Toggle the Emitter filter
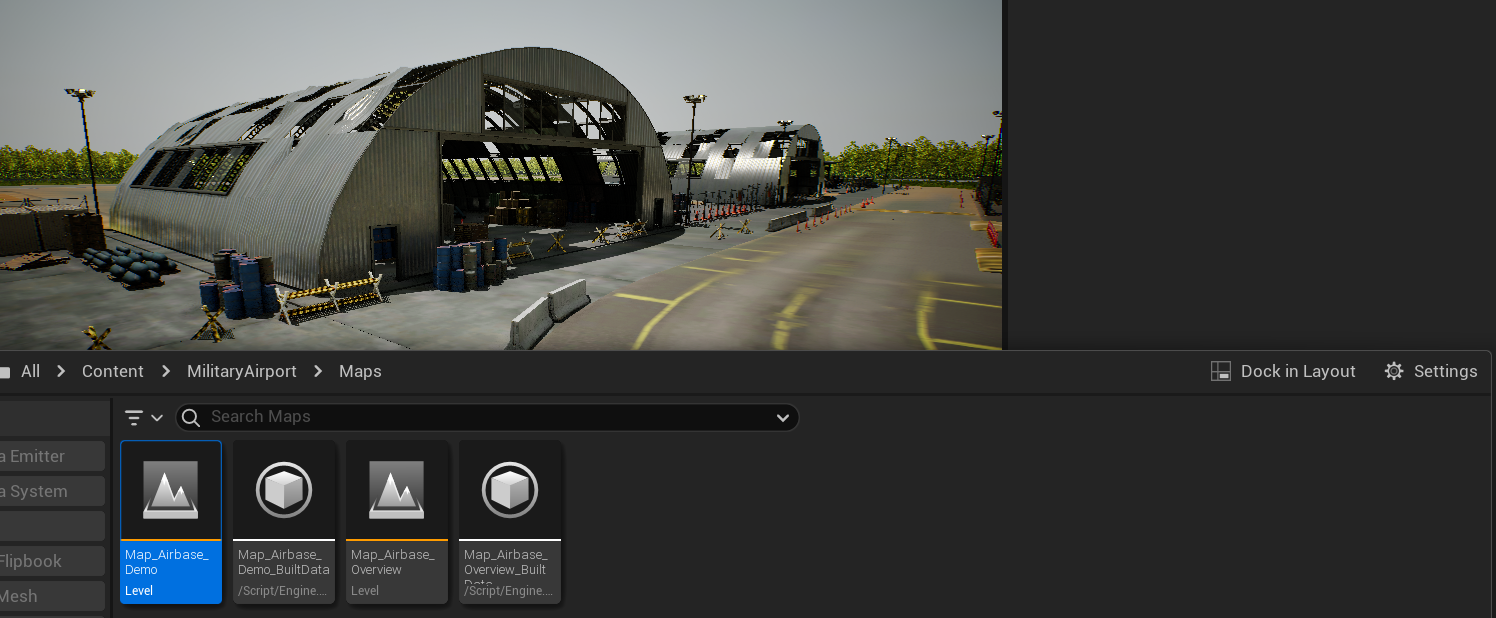This screenshot has height=618, width=1496. [x=50, y=456]
